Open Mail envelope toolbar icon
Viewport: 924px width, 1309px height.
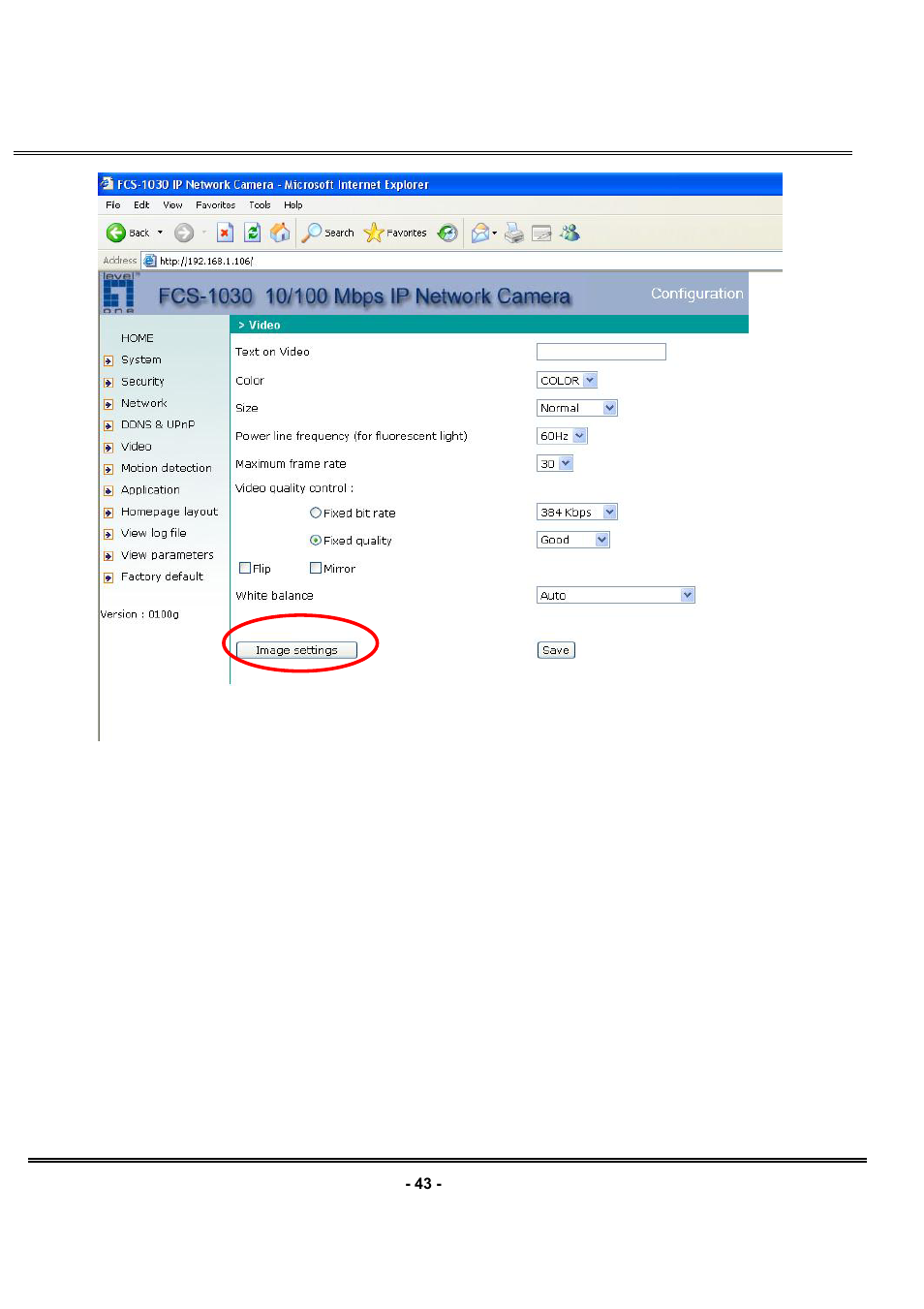tap(479, 233)
